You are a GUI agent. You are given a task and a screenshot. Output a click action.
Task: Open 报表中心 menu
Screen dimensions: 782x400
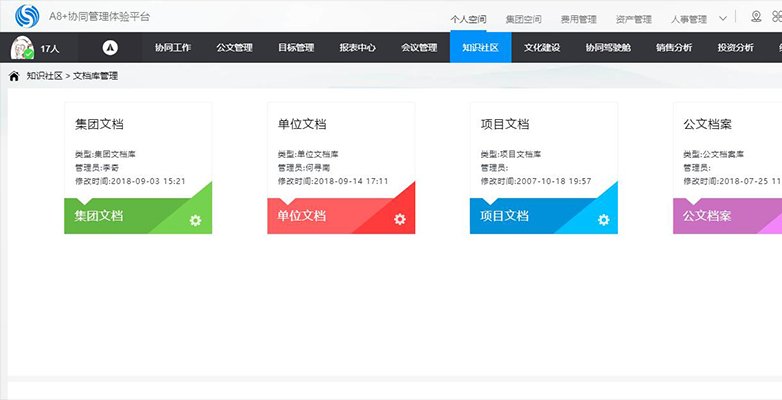click(x=358, y=48)
